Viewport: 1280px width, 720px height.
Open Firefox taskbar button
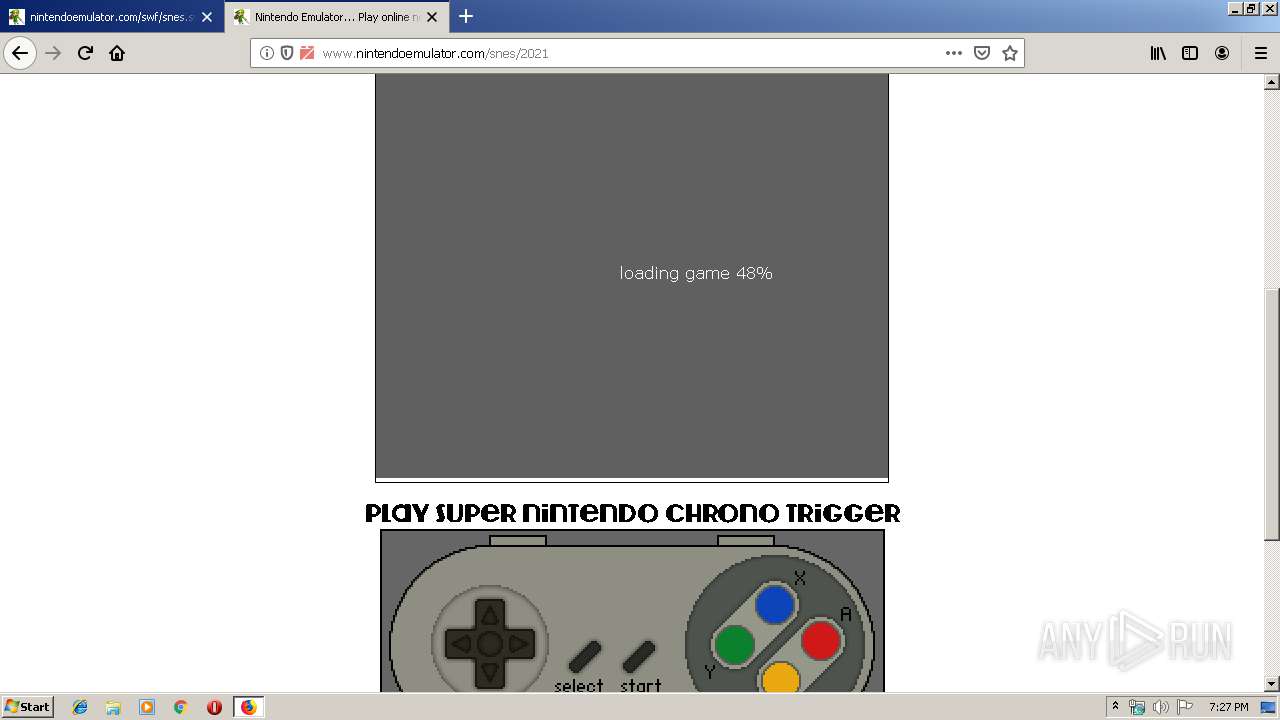[x=248, y=707]
